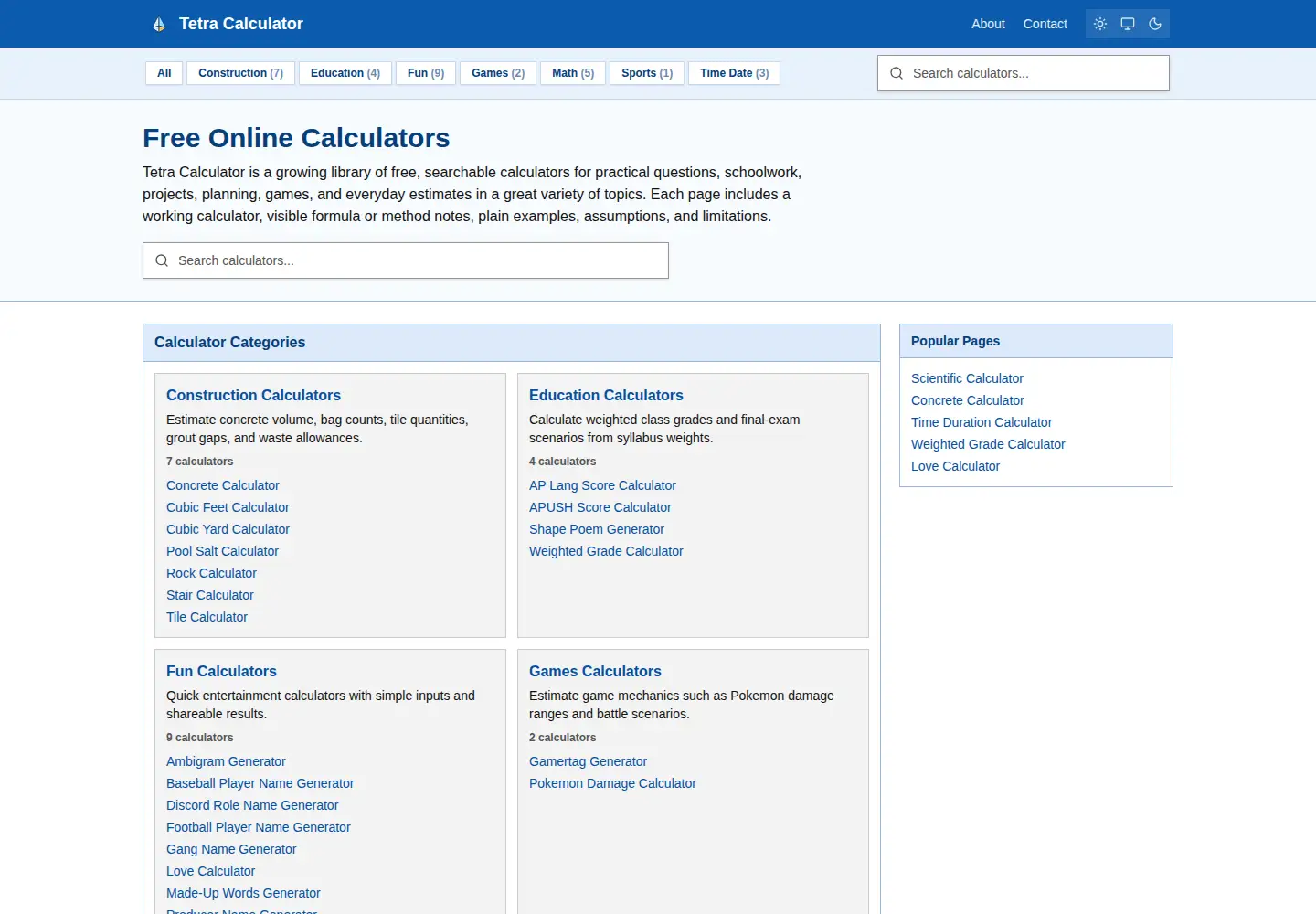1316x914 pixels.
Task: Filter by Education (4) category
Action: point(345,73)
